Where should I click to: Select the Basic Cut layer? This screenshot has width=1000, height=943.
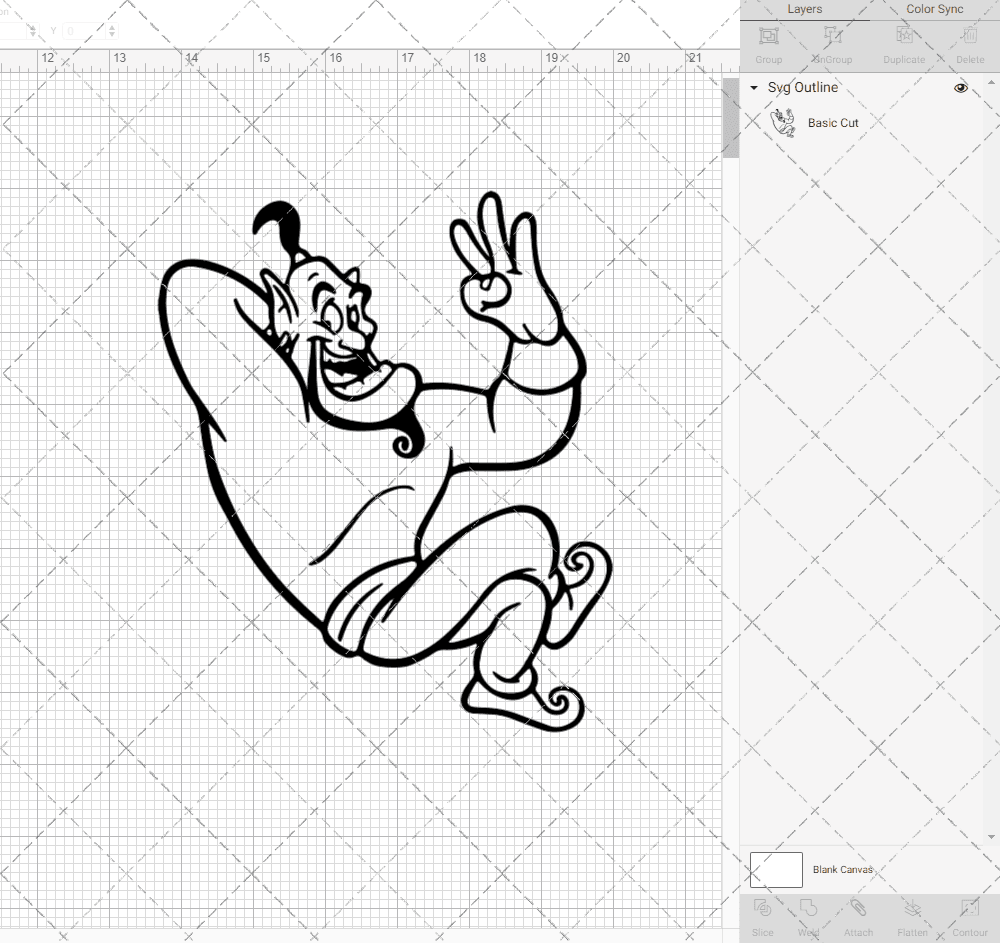point(833,122)
